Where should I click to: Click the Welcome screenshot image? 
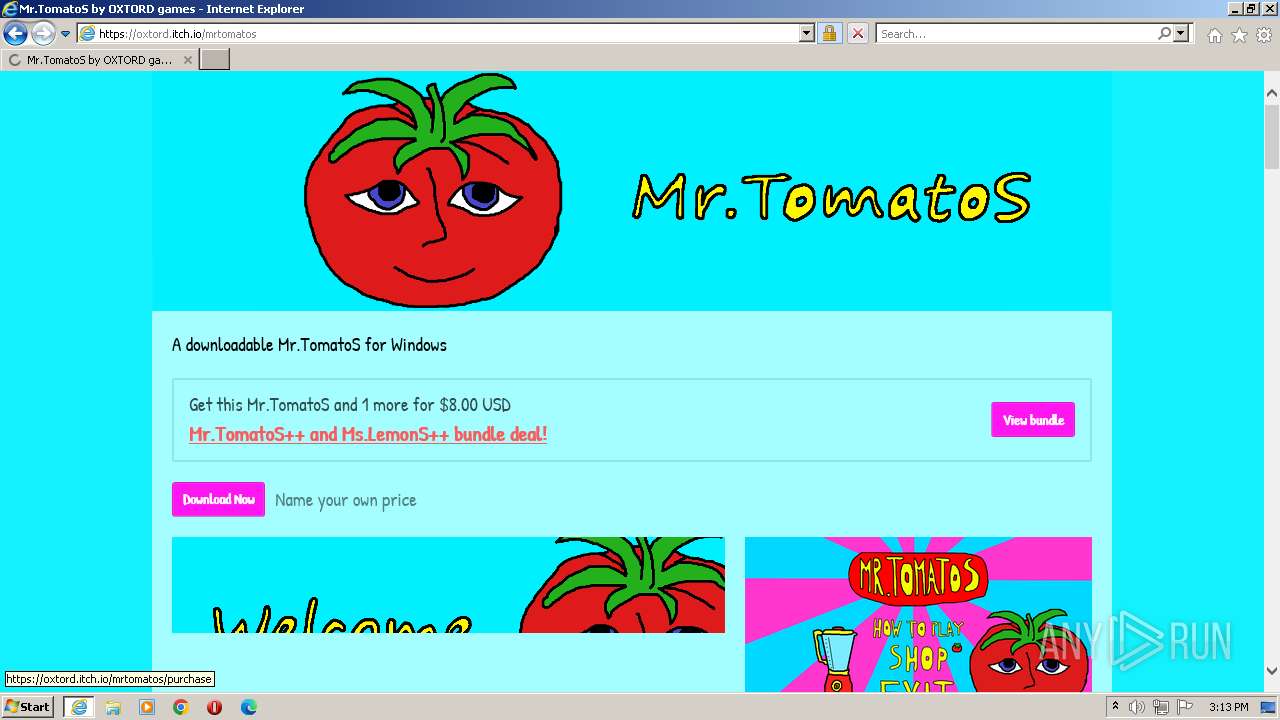point(448,585)
